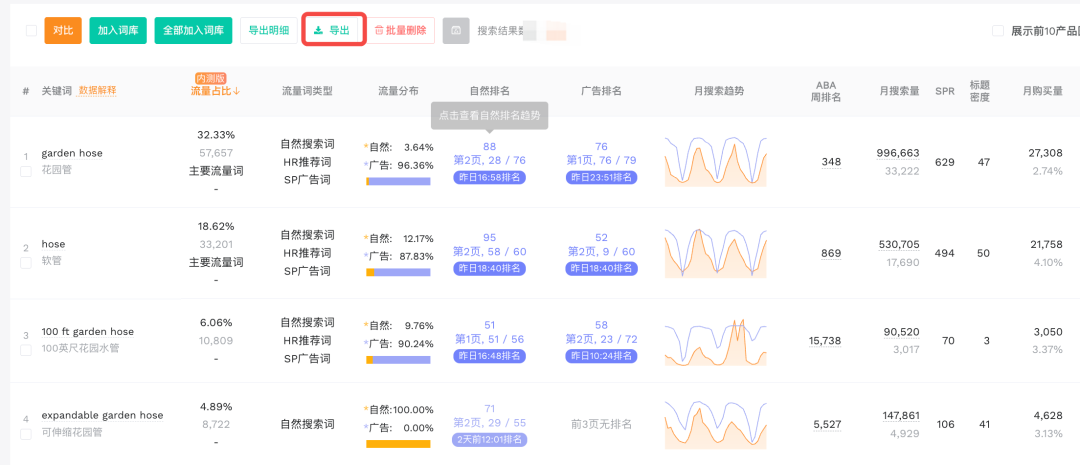This screenshot has height=465, width=1080.
Task: Click the 昨日16:58排名 badge
Action: (490, 177)
